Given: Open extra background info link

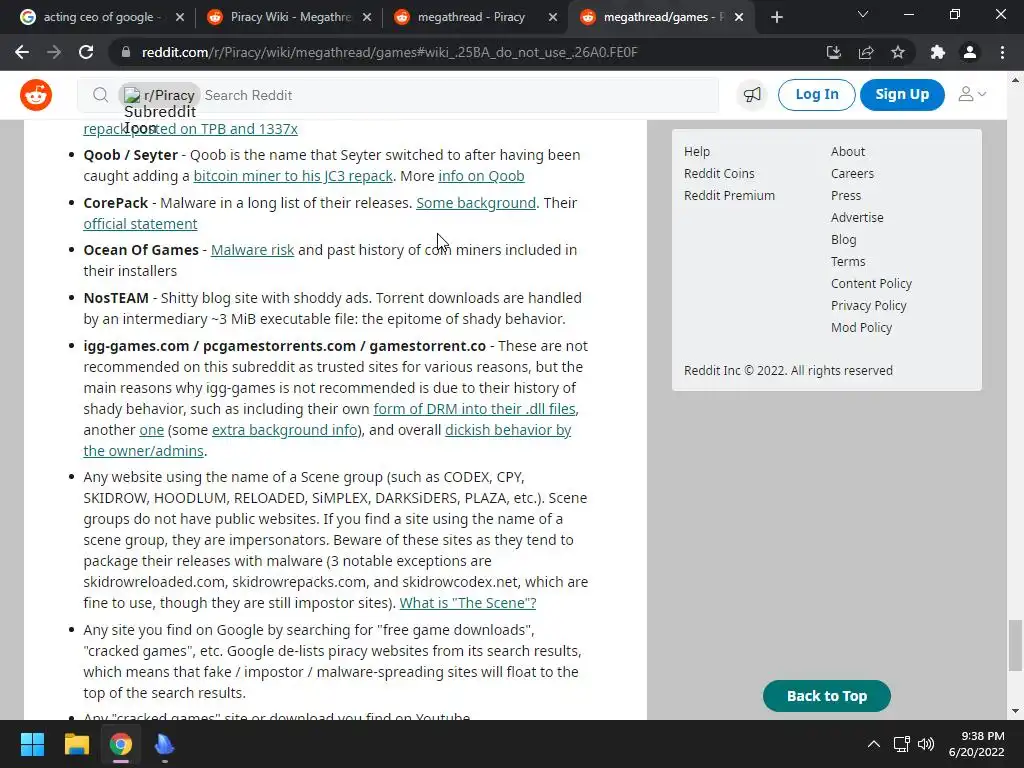Looking at the screenshot, I should pos(285,430).
